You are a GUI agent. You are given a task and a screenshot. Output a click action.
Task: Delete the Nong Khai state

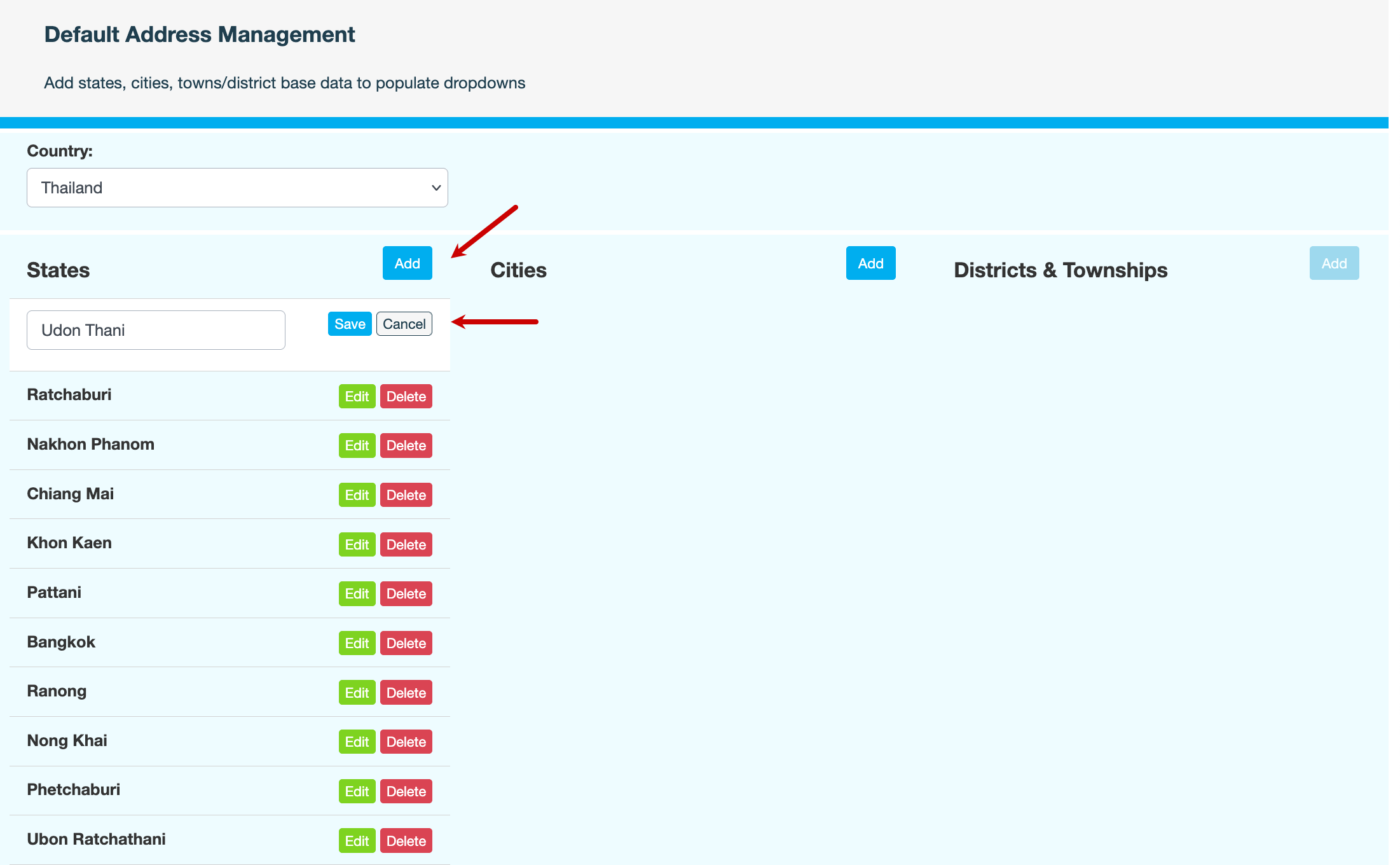406,742
